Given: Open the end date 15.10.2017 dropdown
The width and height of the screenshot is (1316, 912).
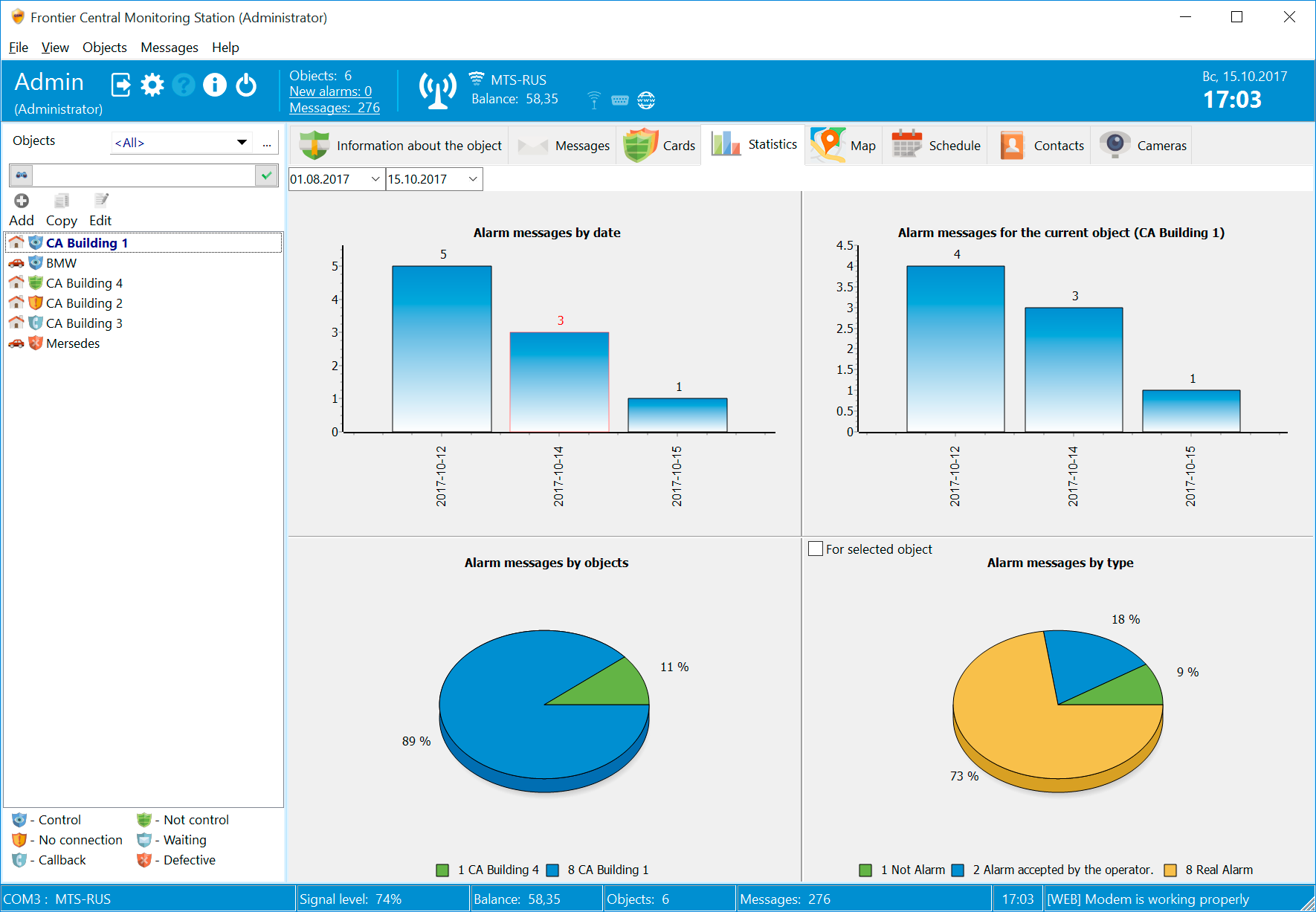Looking at the screenshot, I should tap(473, 179).
